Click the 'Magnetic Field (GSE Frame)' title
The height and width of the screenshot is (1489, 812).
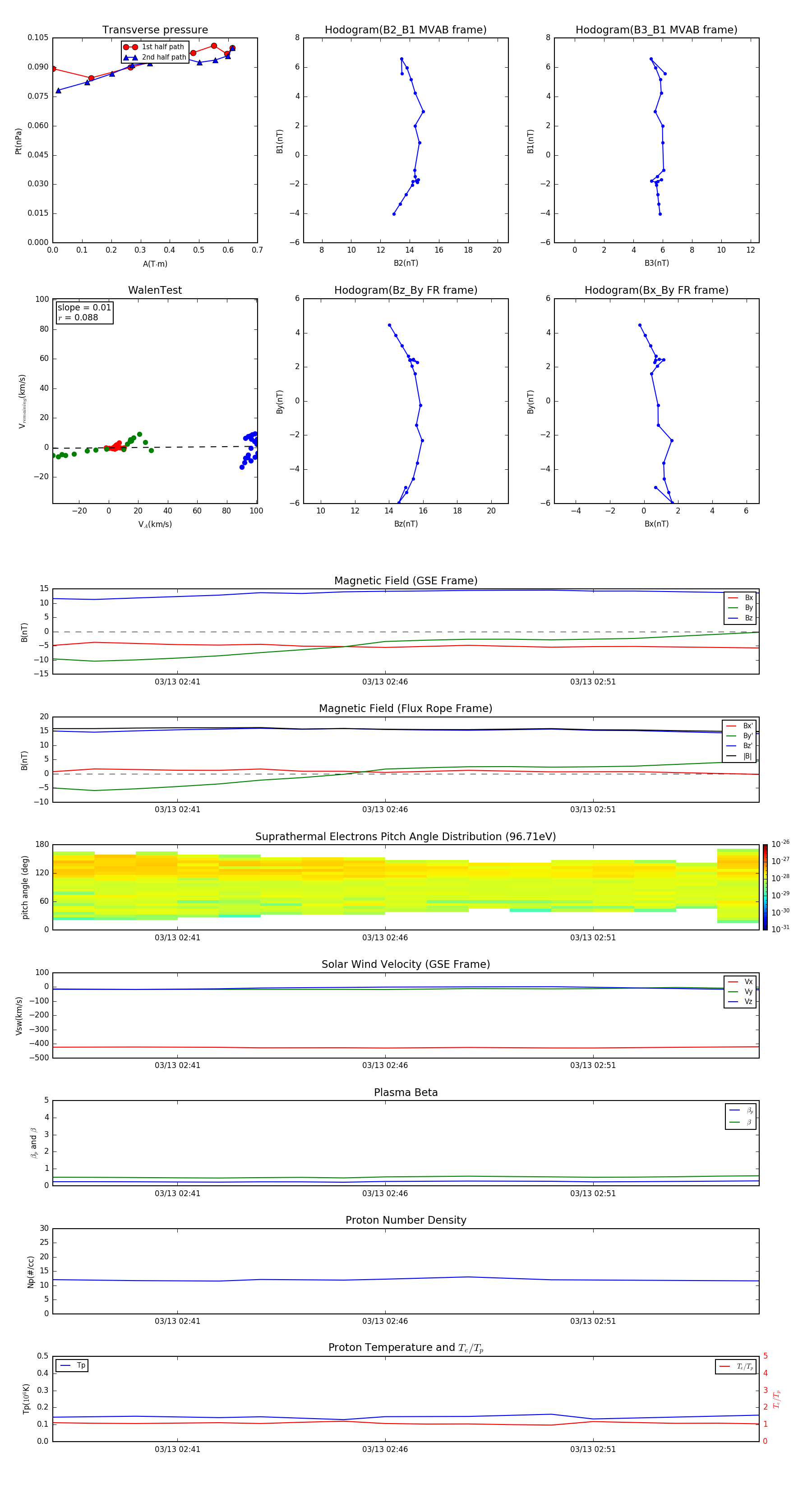click(x=406, y=581)
